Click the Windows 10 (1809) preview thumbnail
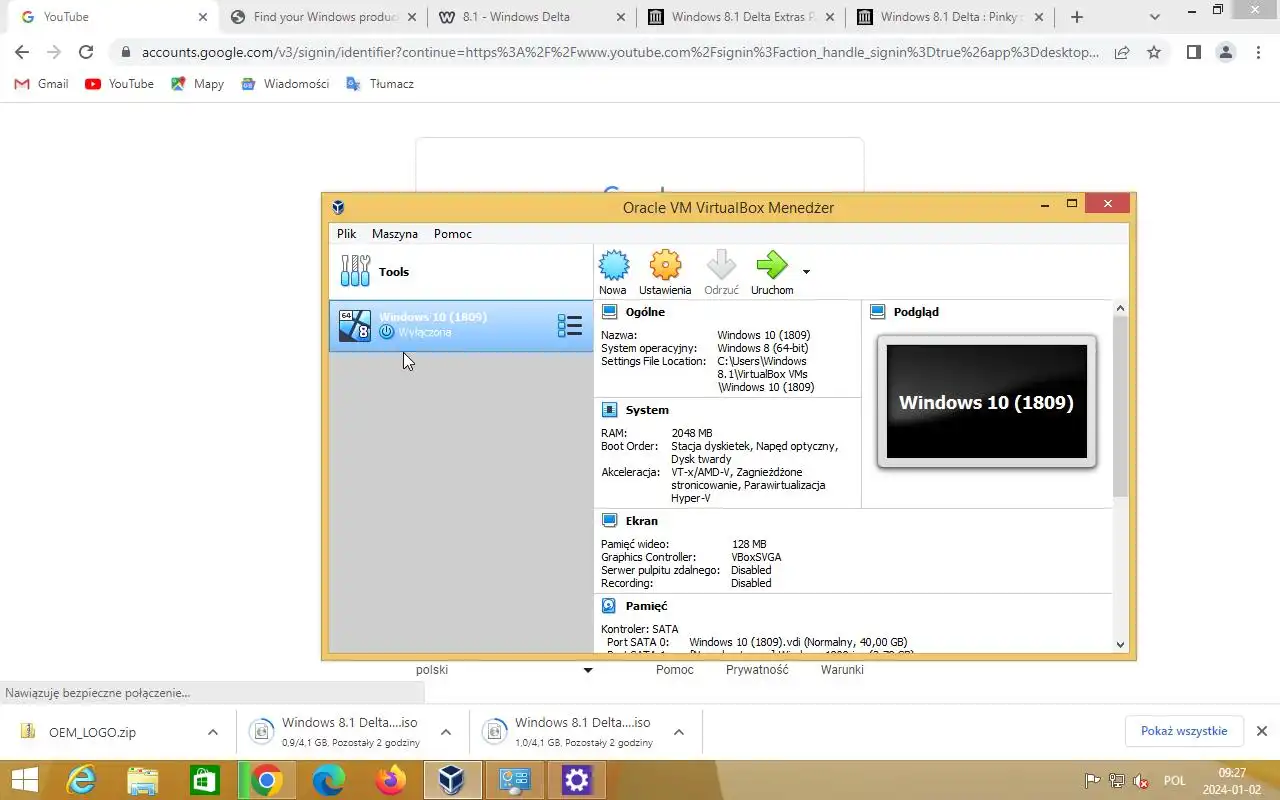Screen dimensions: 1280x800 (x=986, y=402)
